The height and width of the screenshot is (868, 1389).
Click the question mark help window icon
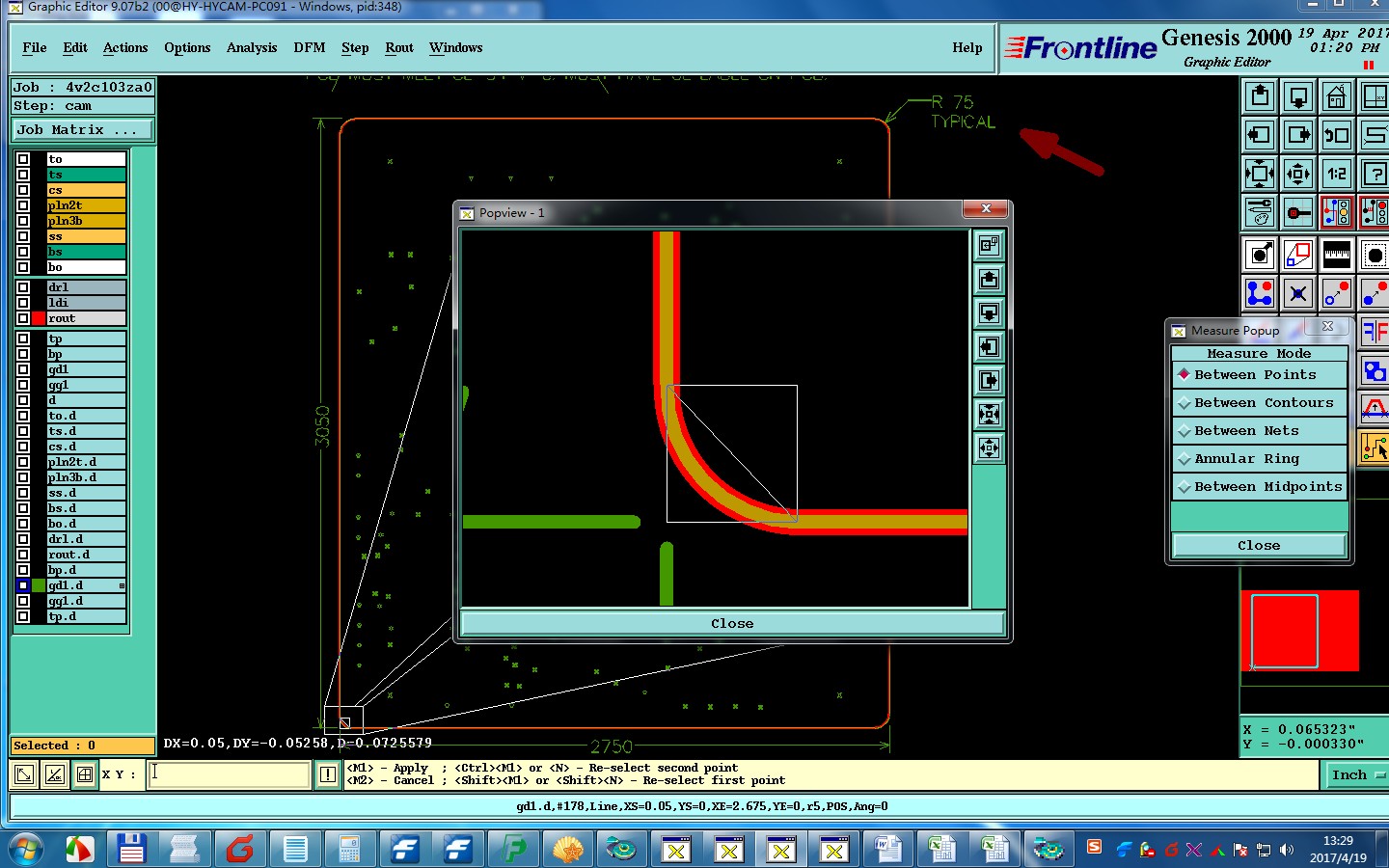click(1375, 174)
